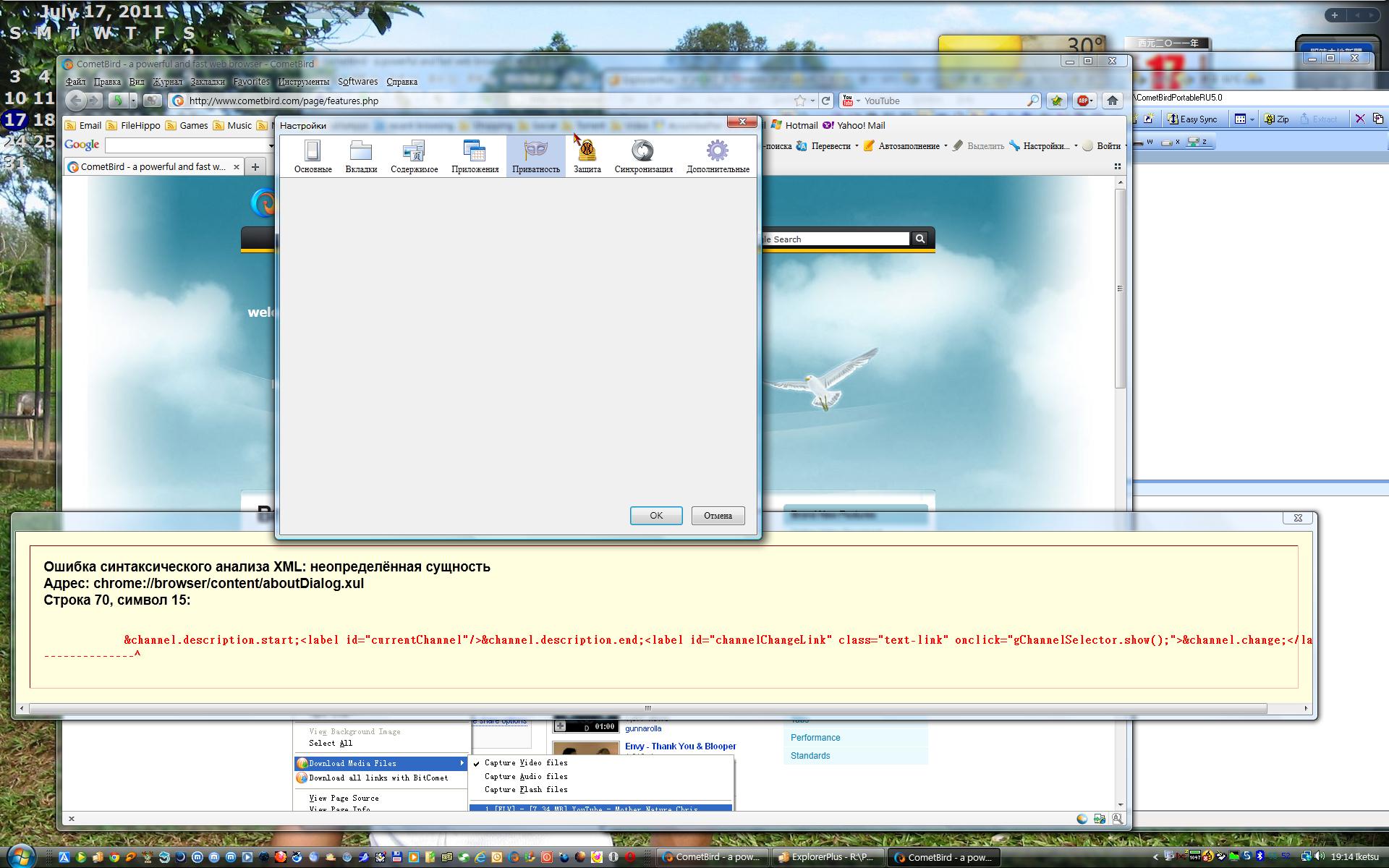Click the Adblock Plus ABP icon
This screenshot has width=1389, height=868.
pyautogui.click(x=1083, y=101)
